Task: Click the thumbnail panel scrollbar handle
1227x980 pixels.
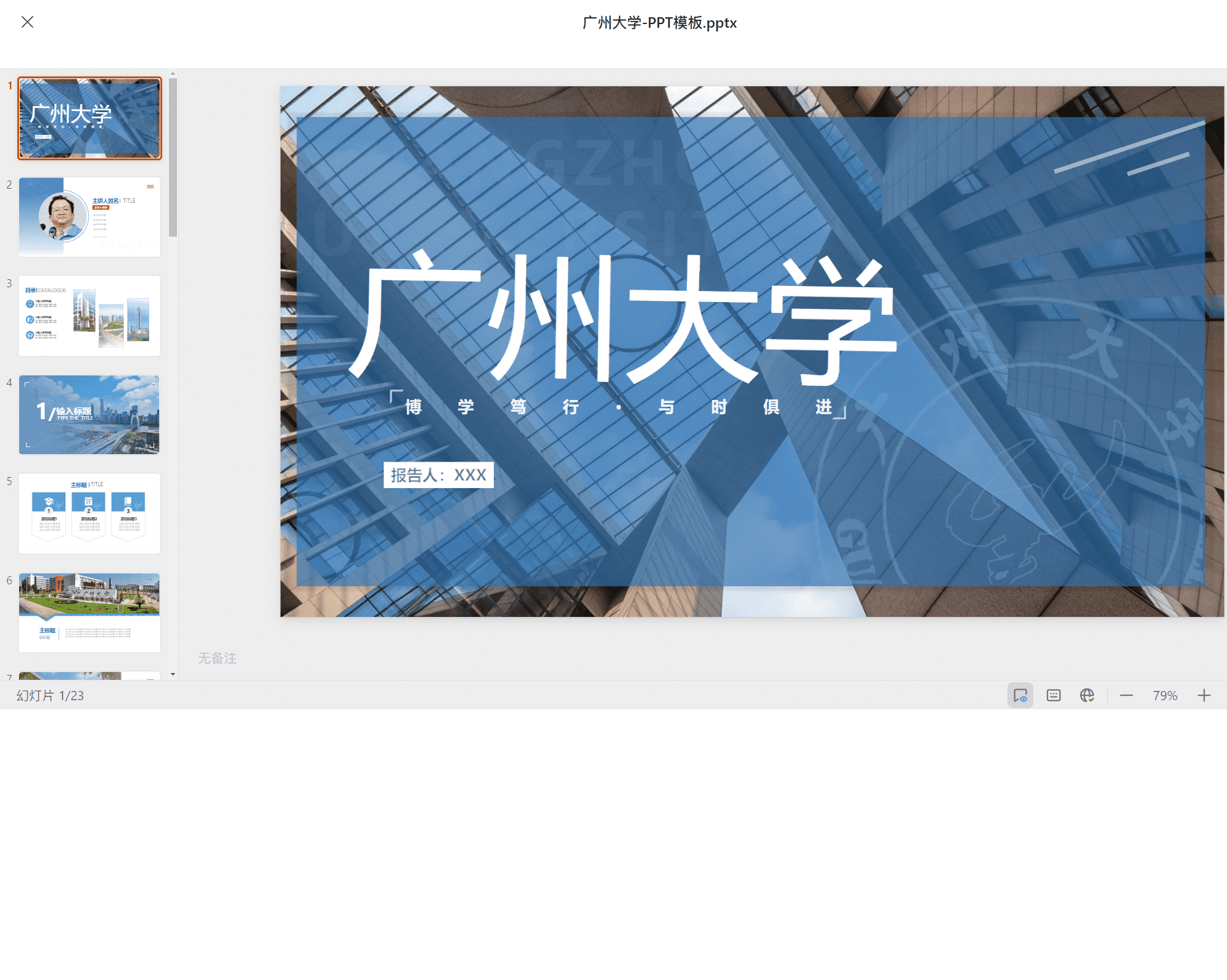Action: tap(173, 157)
